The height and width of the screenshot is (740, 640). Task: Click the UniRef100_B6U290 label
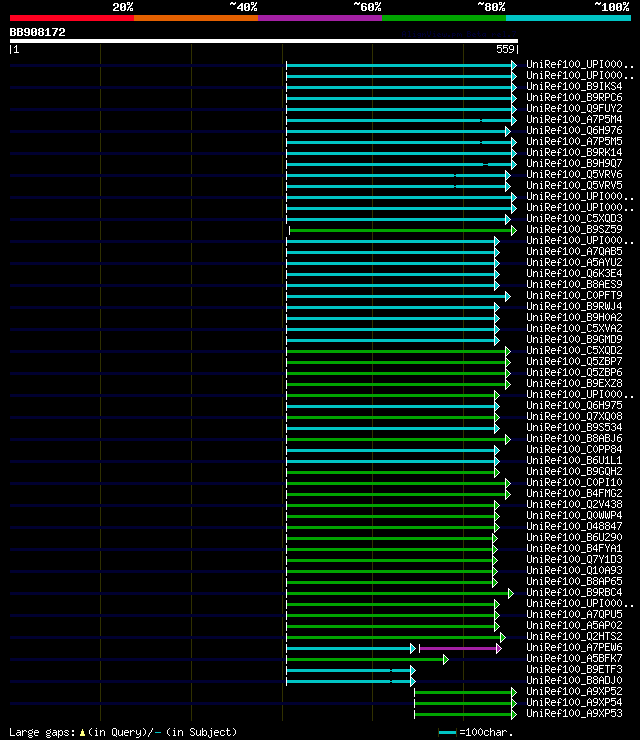tap(574, 537)
